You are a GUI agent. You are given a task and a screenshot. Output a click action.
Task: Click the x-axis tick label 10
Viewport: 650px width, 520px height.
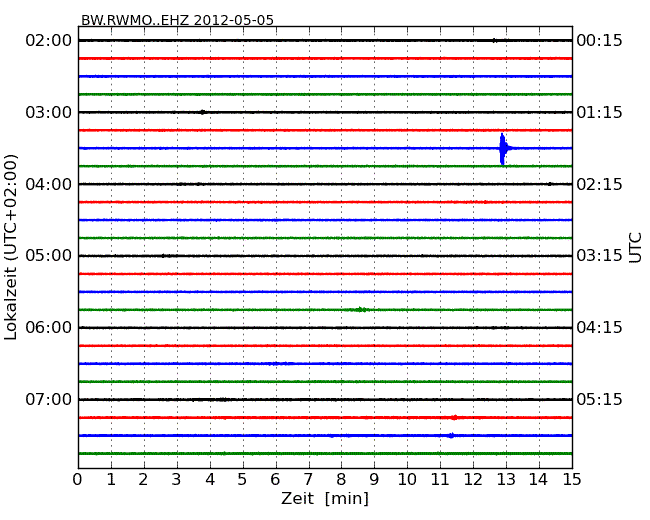click(407, 480)
